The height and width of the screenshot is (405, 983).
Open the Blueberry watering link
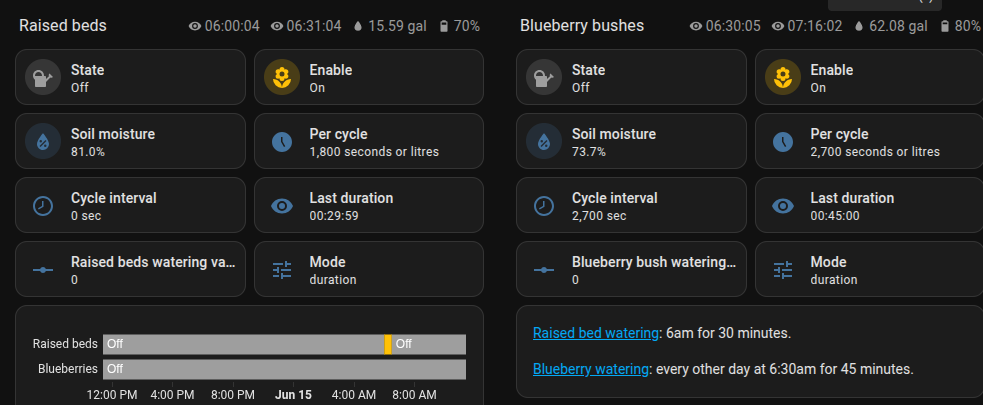pos(591,369)
